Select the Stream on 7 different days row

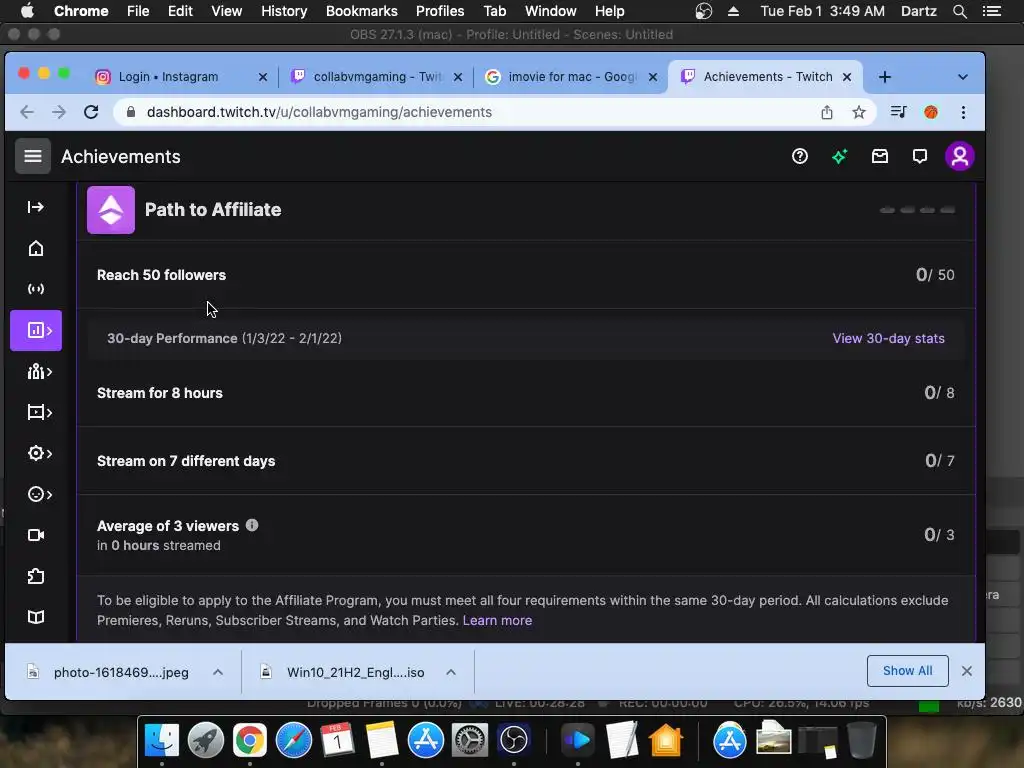[526, 461]
